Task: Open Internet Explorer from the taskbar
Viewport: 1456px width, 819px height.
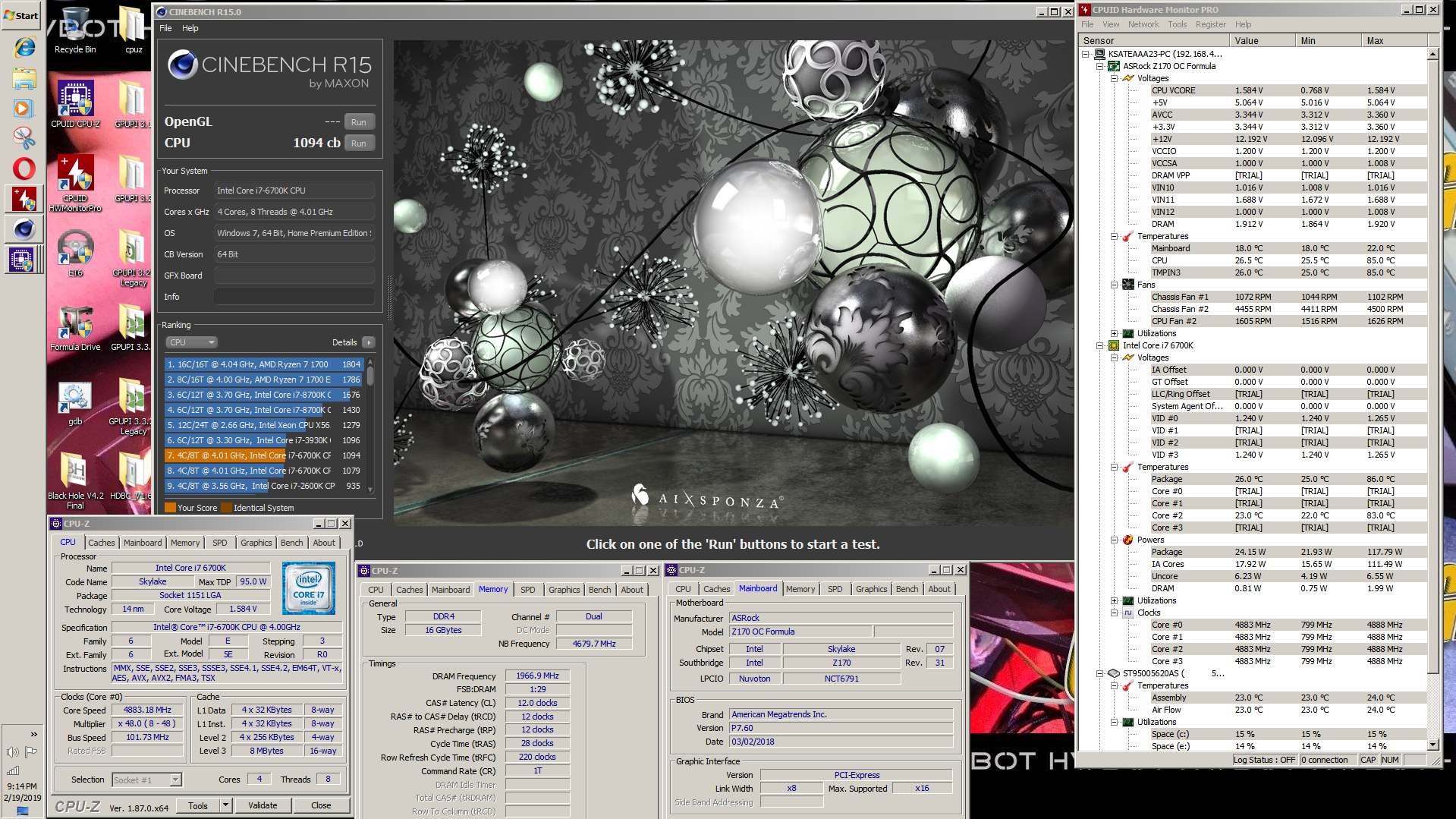Action: click(24, 48)
